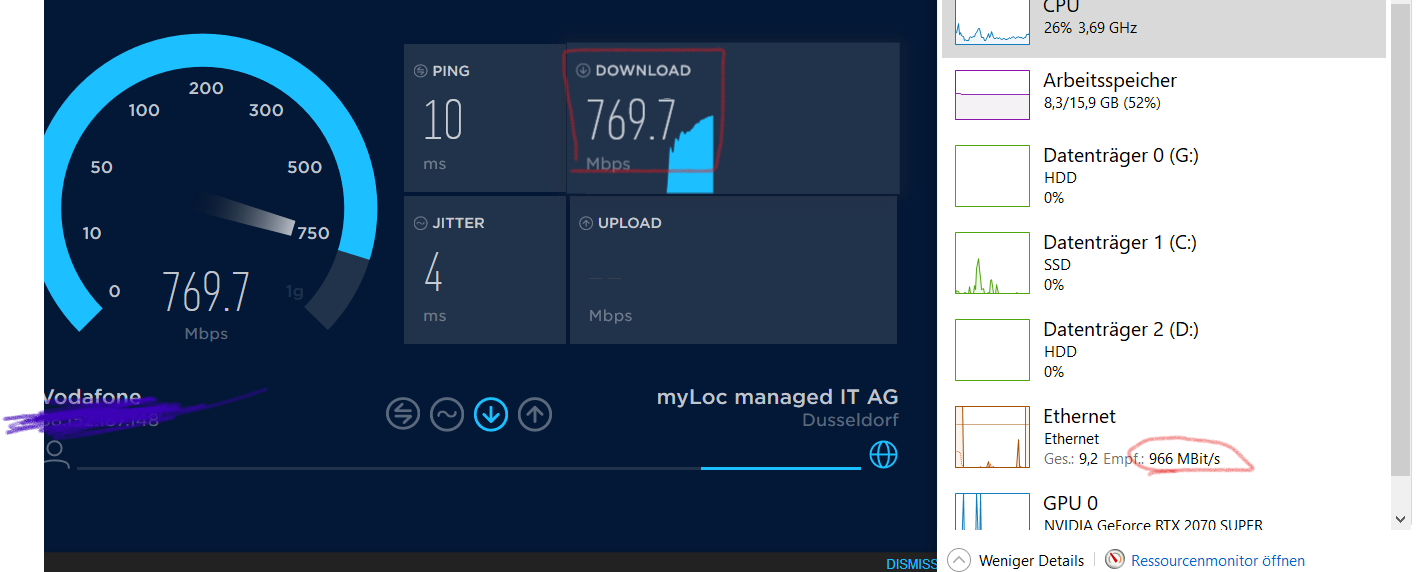Image resolution: width=1422 pixels, height=572 pixels.
Task: Click the latency wave icon in Speedtest
Action: tap(447, 414)
